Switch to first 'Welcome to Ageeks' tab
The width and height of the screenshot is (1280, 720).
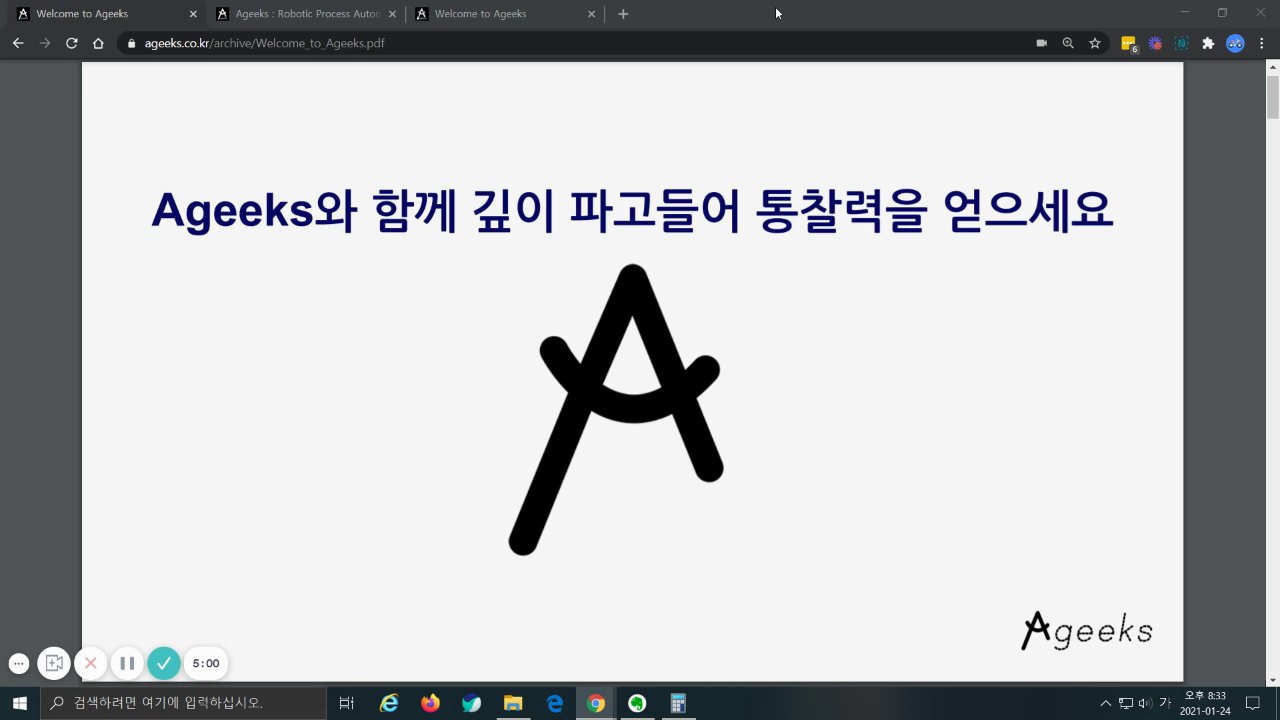pyautogui.click(x=104, y=14)
